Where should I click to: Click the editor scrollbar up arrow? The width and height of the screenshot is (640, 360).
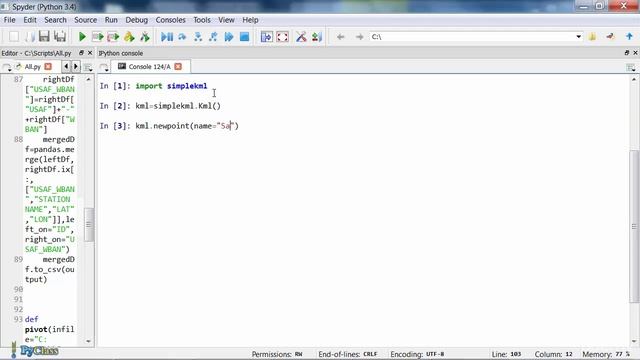[x=89, y=79]
